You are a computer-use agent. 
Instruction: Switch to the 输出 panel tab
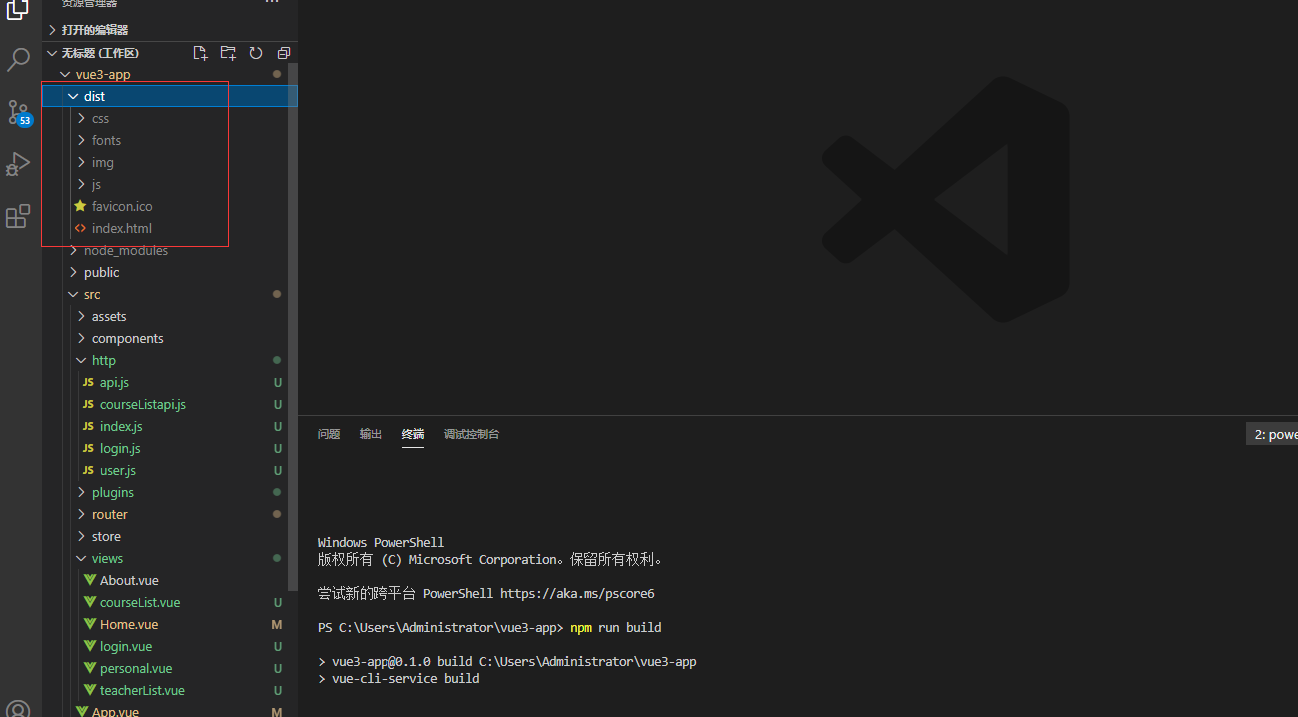[x=370, y=433]
